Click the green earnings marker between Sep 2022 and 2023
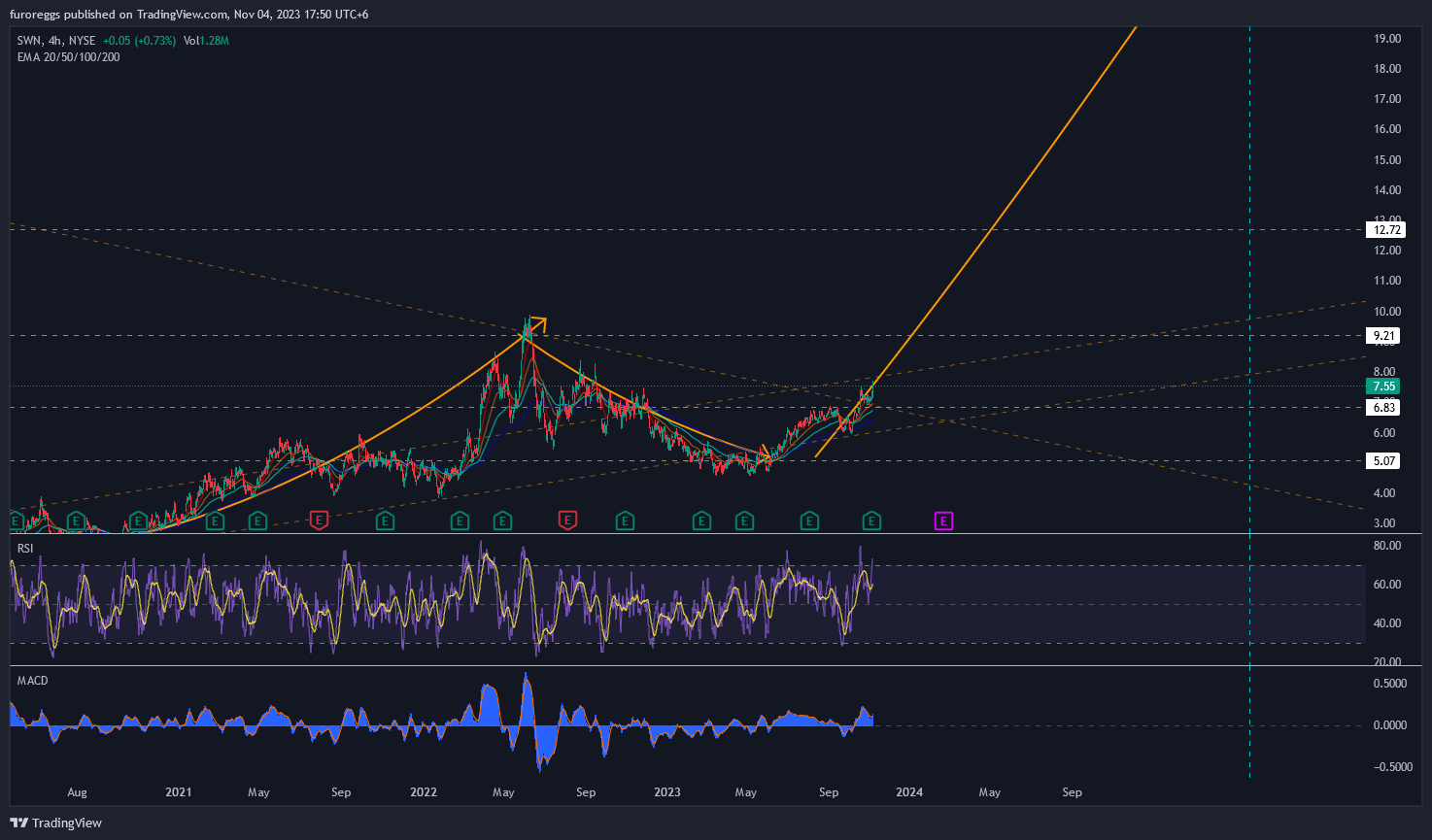 click(626, 521)
